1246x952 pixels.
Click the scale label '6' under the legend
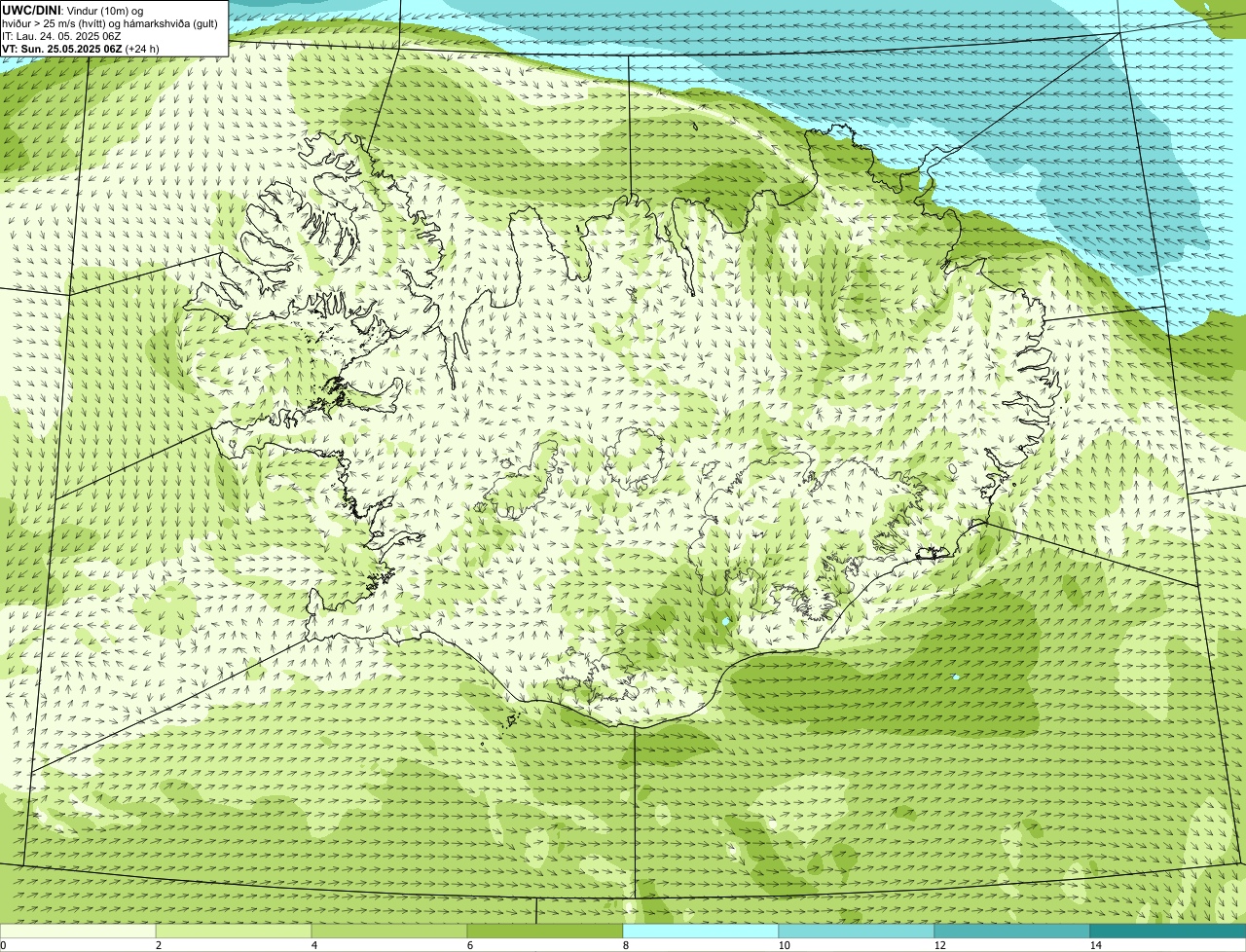(469, 945)
